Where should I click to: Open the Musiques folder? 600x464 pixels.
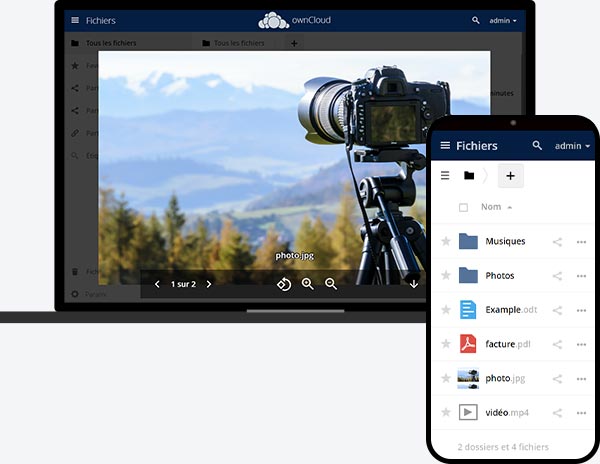505,241
